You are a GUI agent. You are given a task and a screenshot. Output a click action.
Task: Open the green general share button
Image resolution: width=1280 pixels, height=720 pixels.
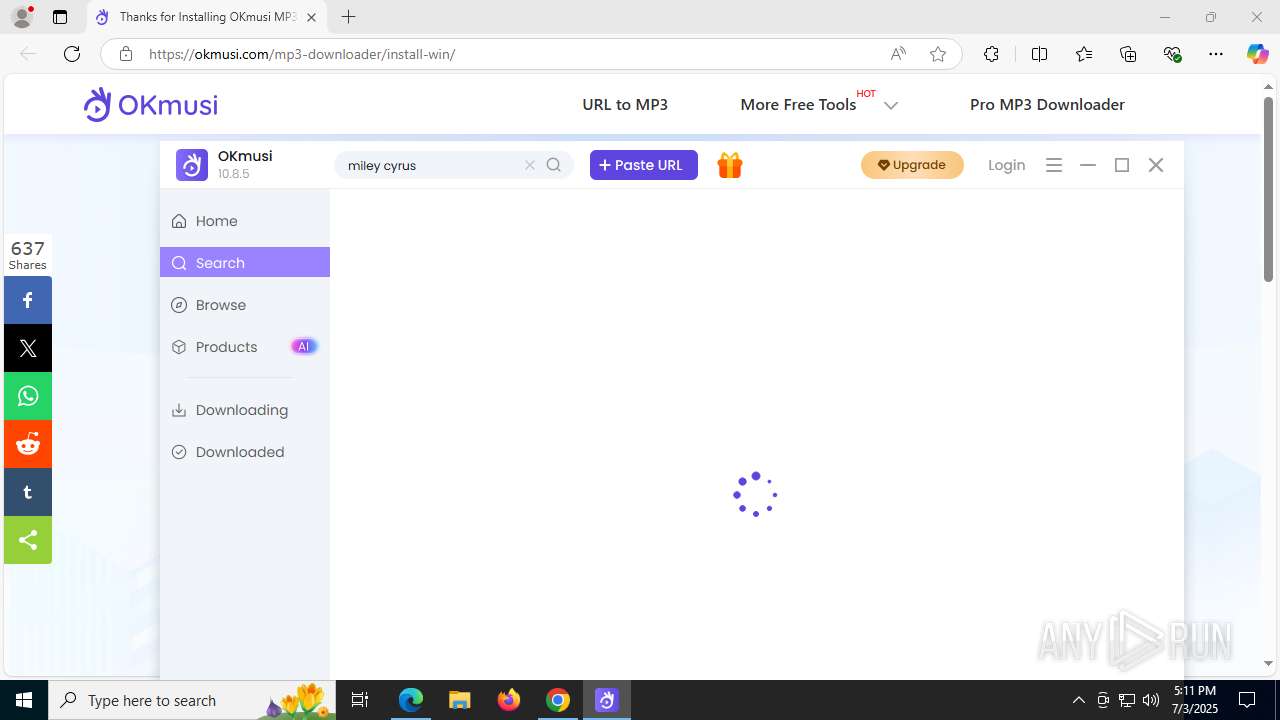[x=28, y=540]
